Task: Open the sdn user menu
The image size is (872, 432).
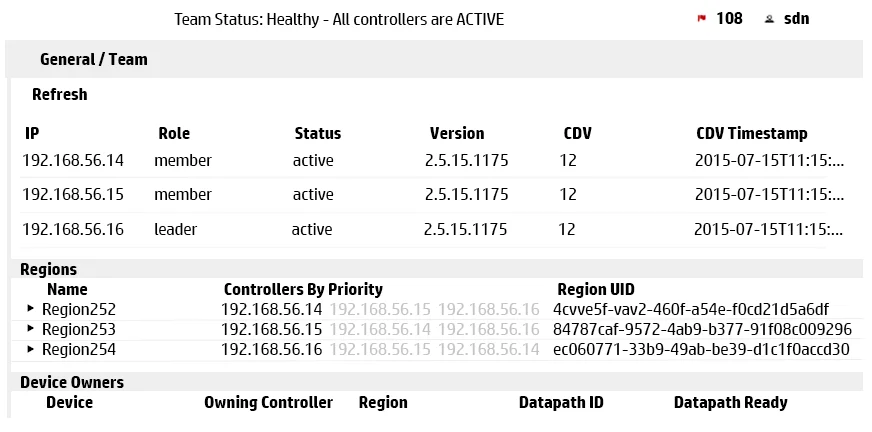Action: tap(796, 18)
